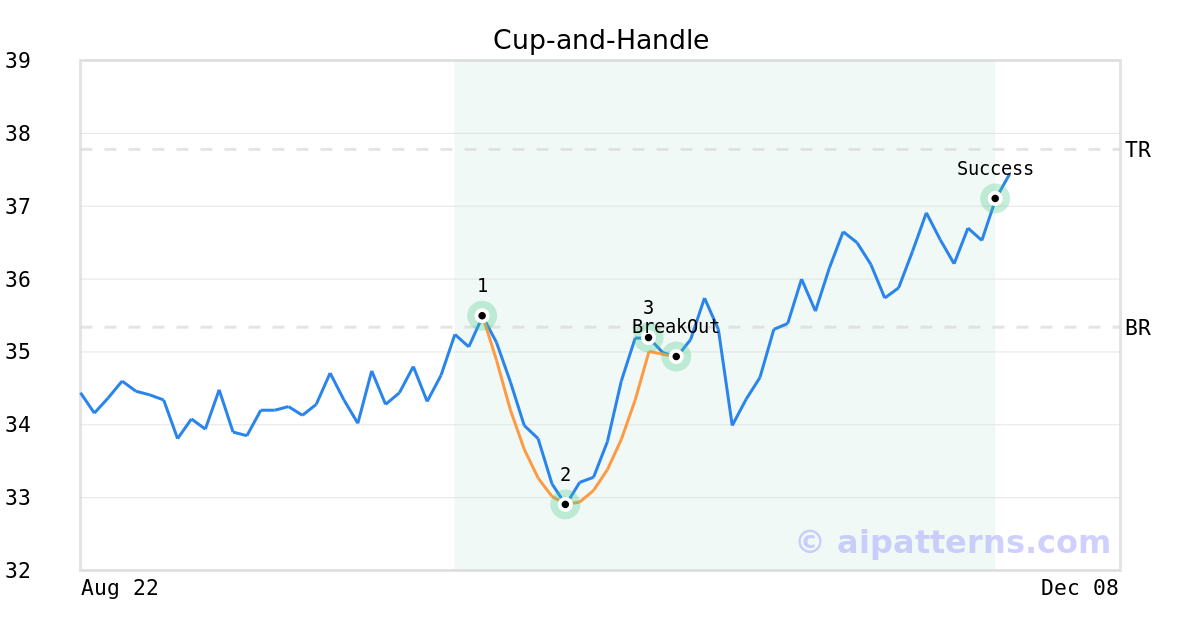Select the BR breakout line label
Viewport: 1200px width, 630px height.
coord(1138,327)
